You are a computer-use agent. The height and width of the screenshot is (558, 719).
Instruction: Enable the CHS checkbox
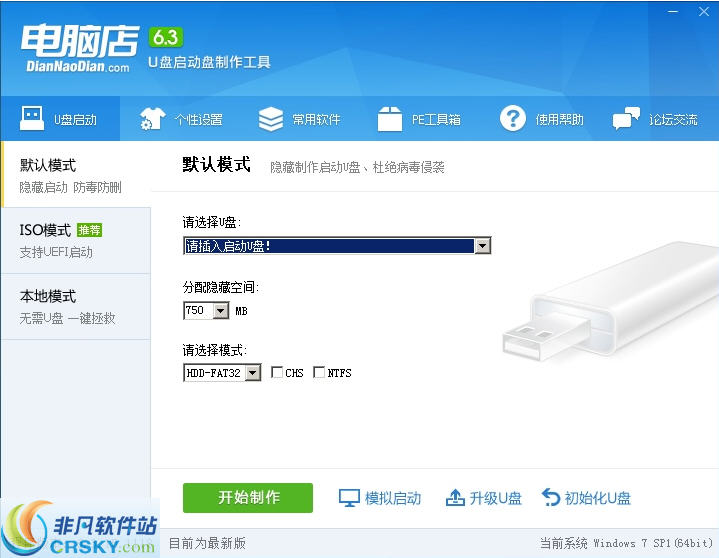277,373
